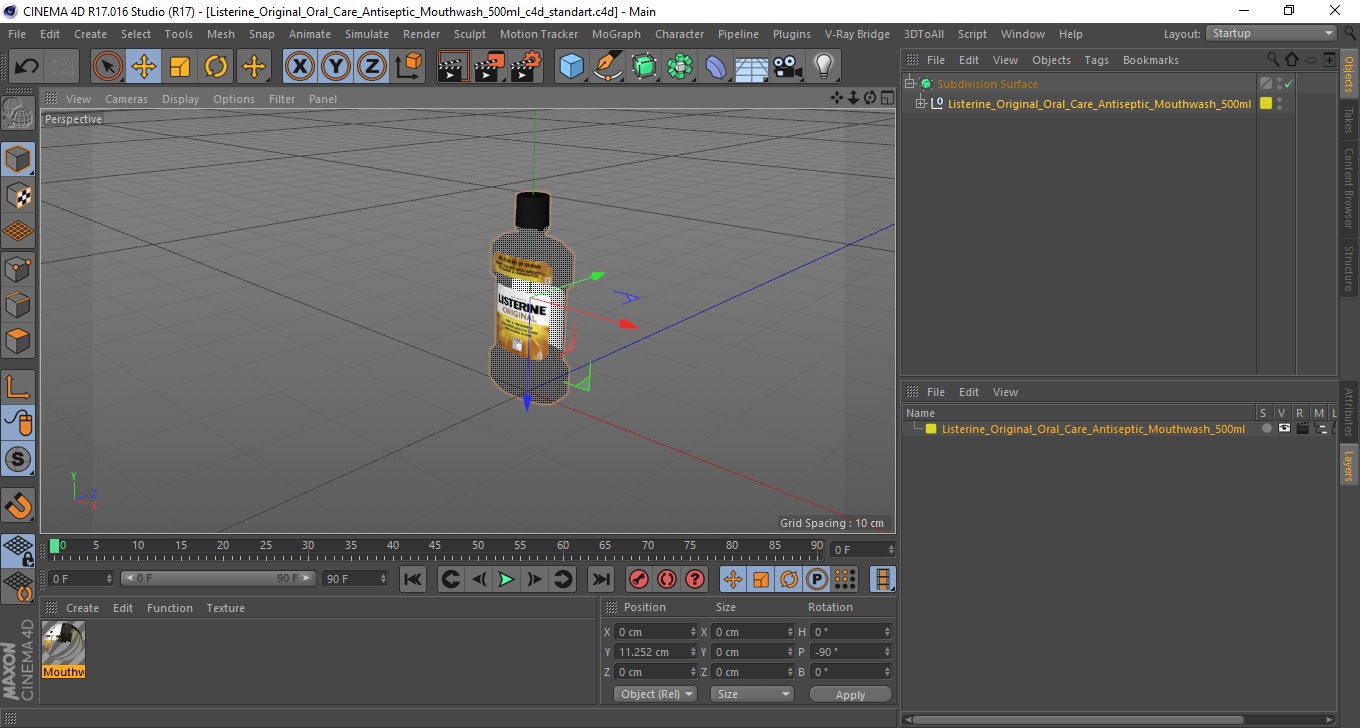1360x728 pixels.
Task: Click the yellow layer swatch on Listerine object
Action: [1266, 104]
